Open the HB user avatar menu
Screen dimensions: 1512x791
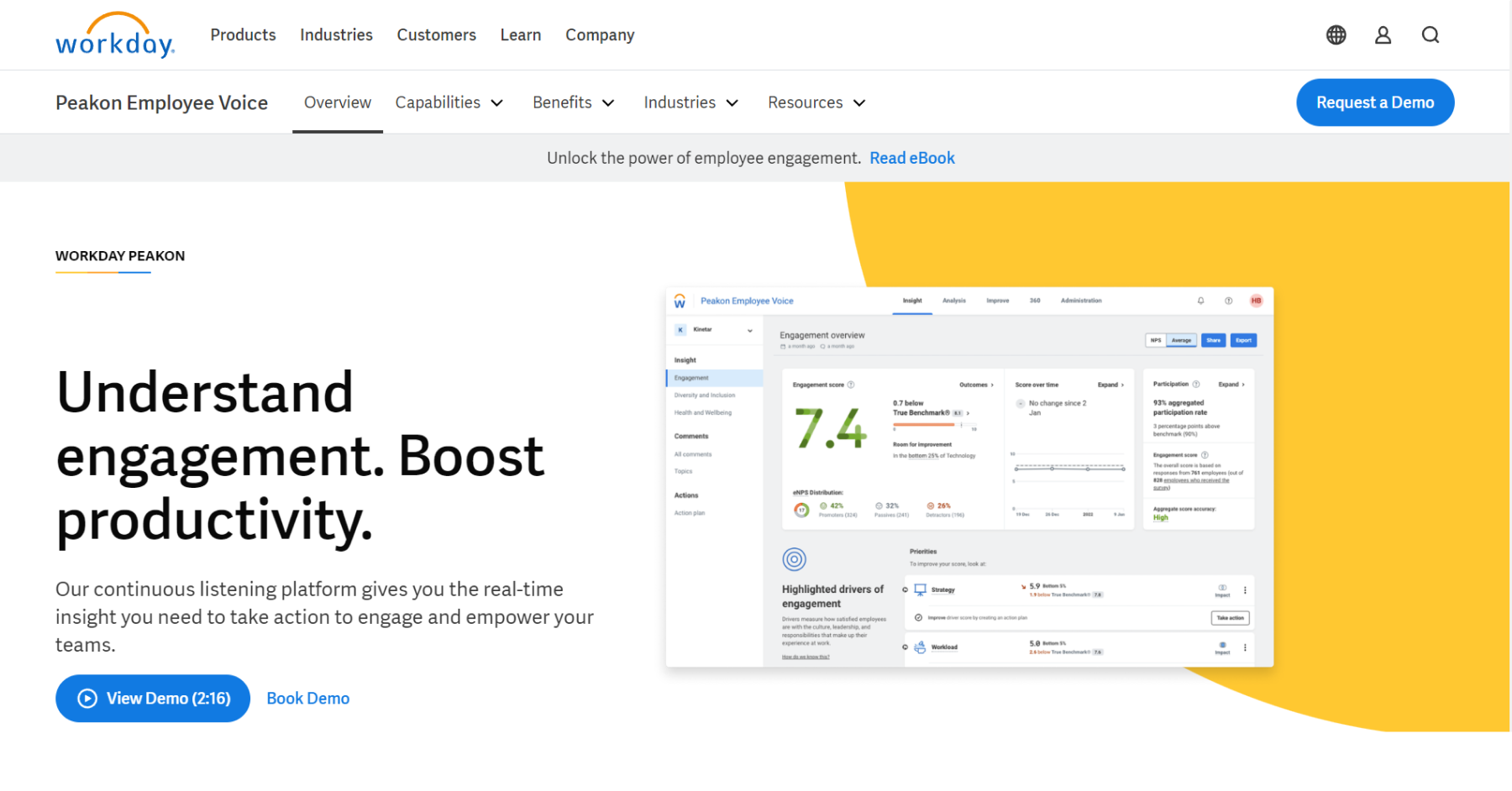click(x=1256, y=301)
